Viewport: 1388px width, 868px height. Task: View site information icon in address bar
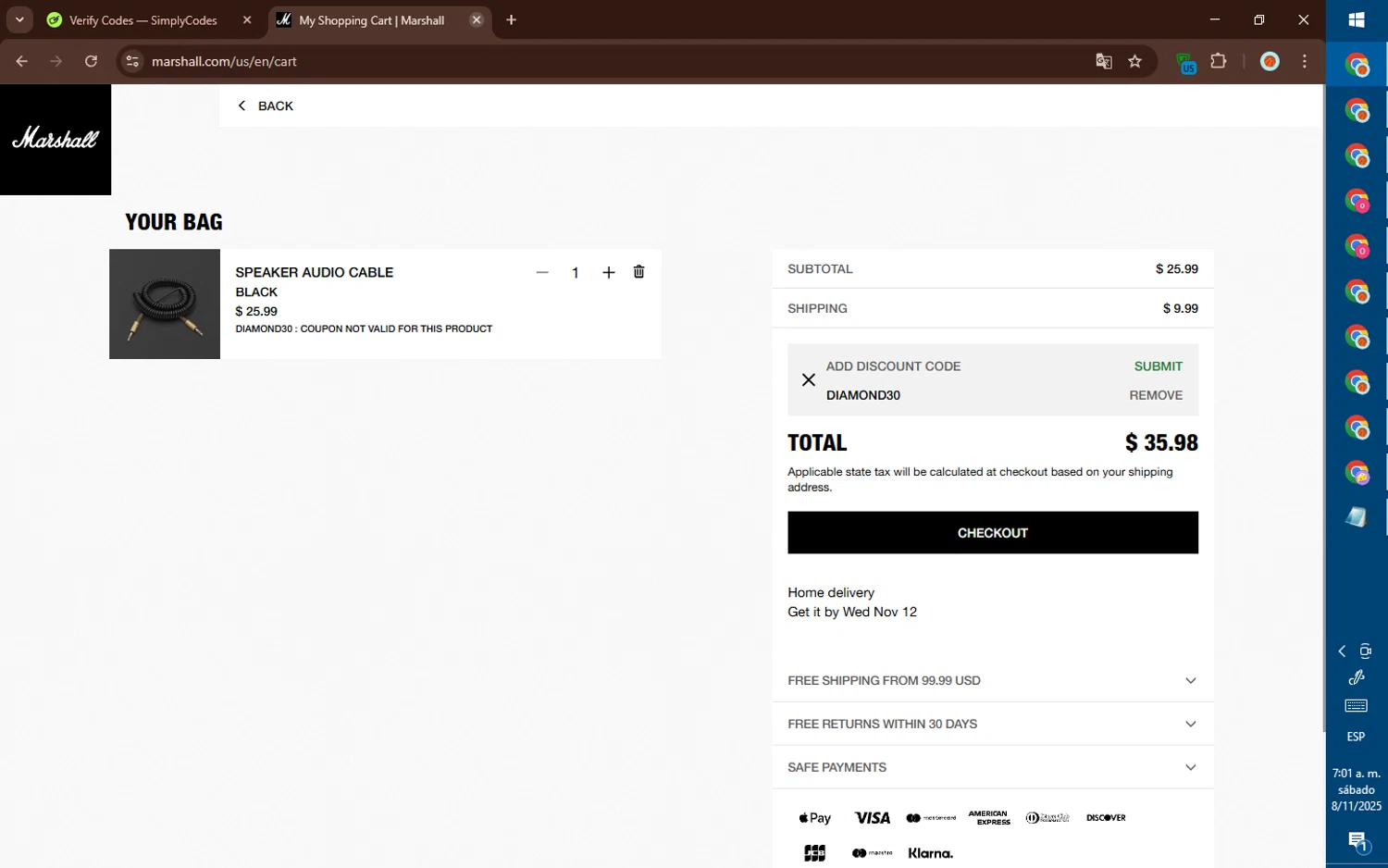pyautogui.click(x=132, y=61)
